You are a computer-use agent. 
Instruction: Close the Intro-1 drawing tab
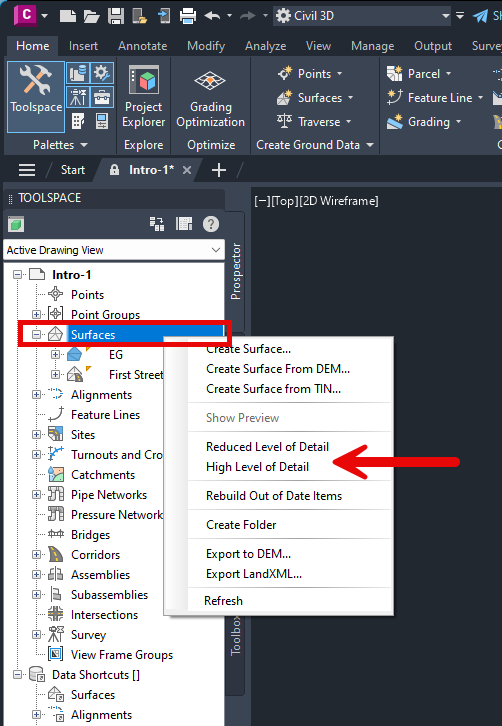click(187, 170)
